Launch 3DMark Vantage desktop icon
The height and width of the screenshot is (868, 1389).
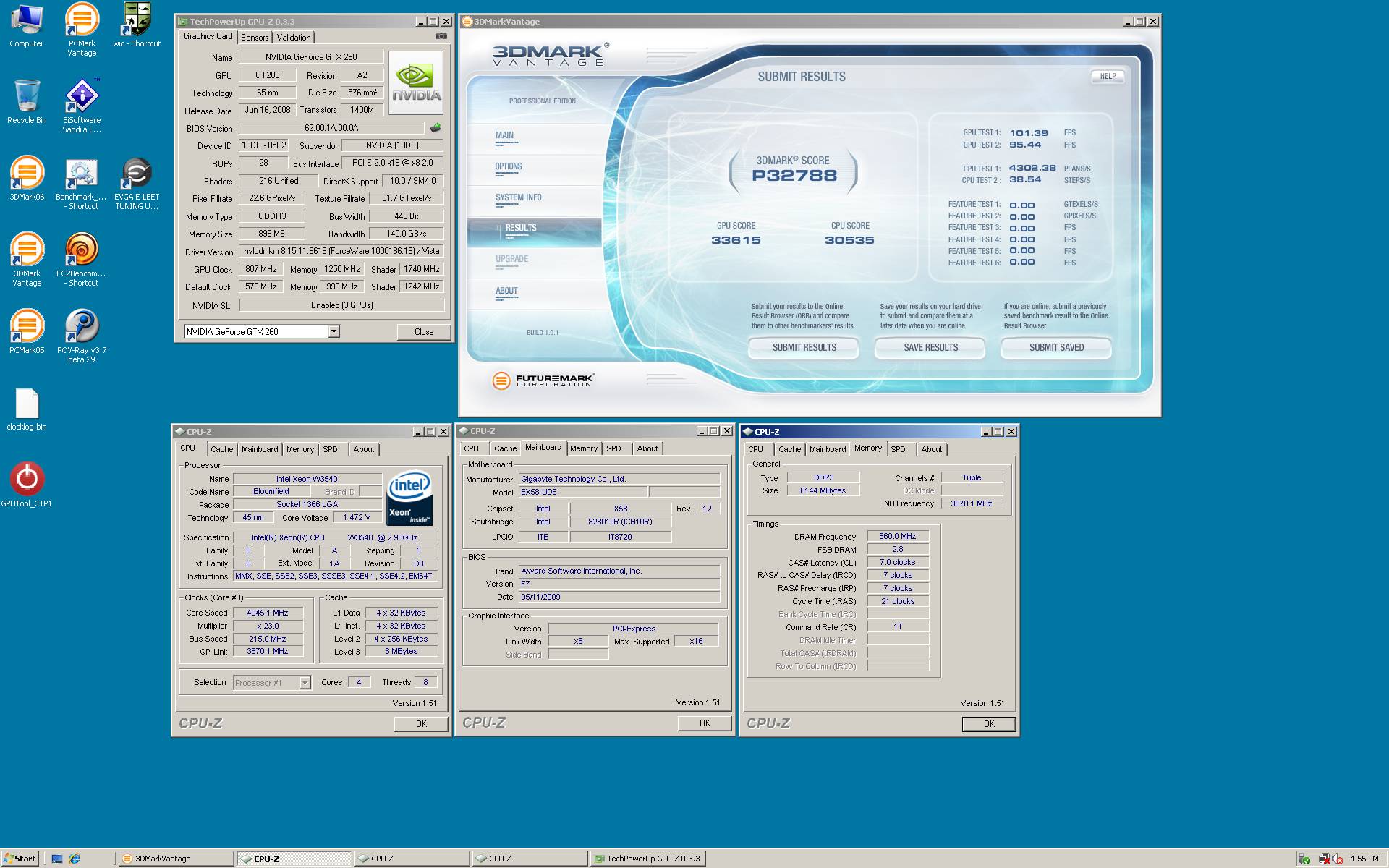coord(27,260)
